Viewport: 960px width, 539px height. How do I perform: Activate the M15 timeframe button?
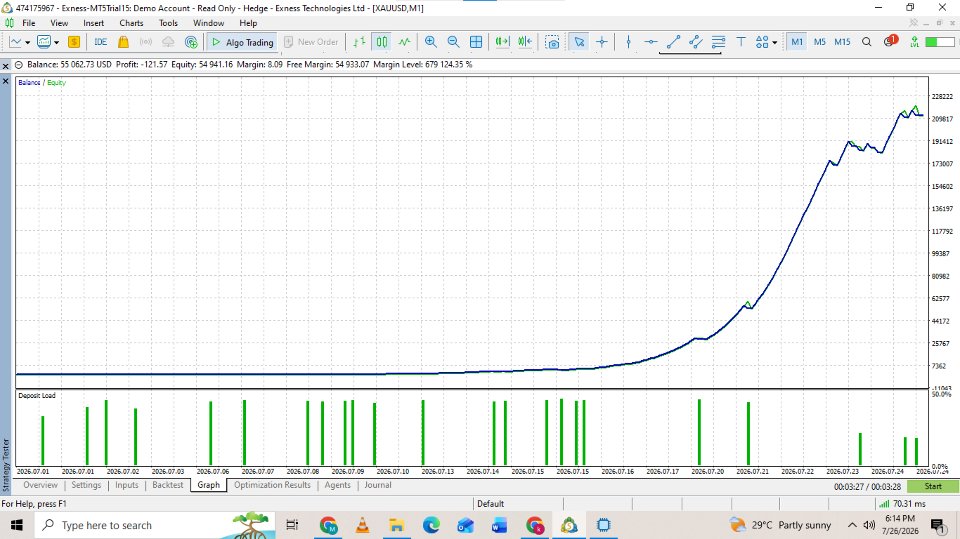pyautogui.click(x=842, y=42)
